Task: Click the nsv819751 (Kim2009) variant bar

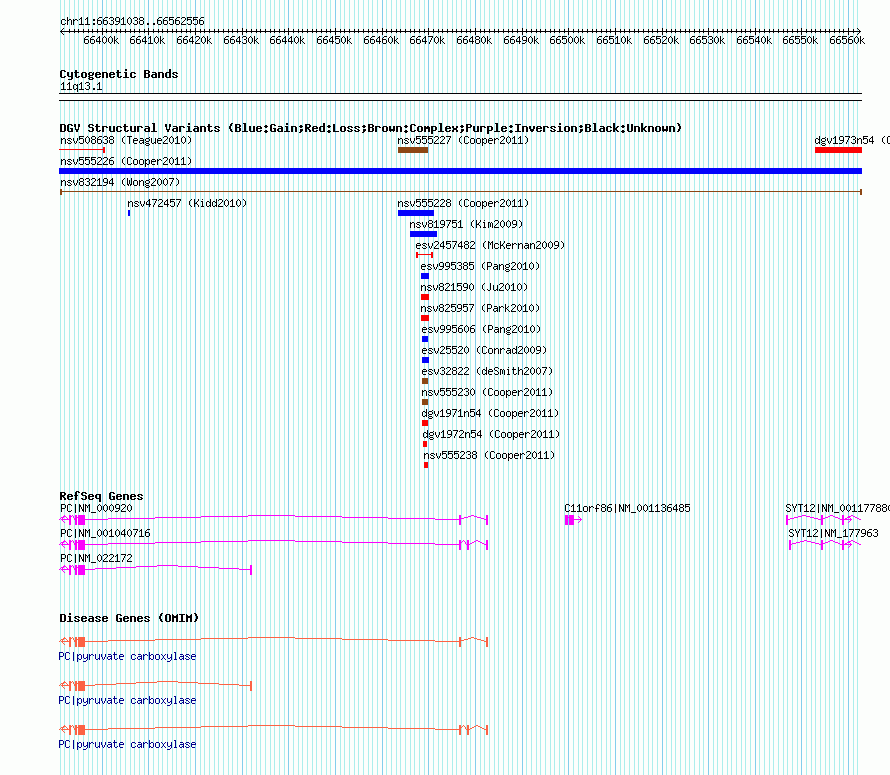Action: (x=423, y=234)
